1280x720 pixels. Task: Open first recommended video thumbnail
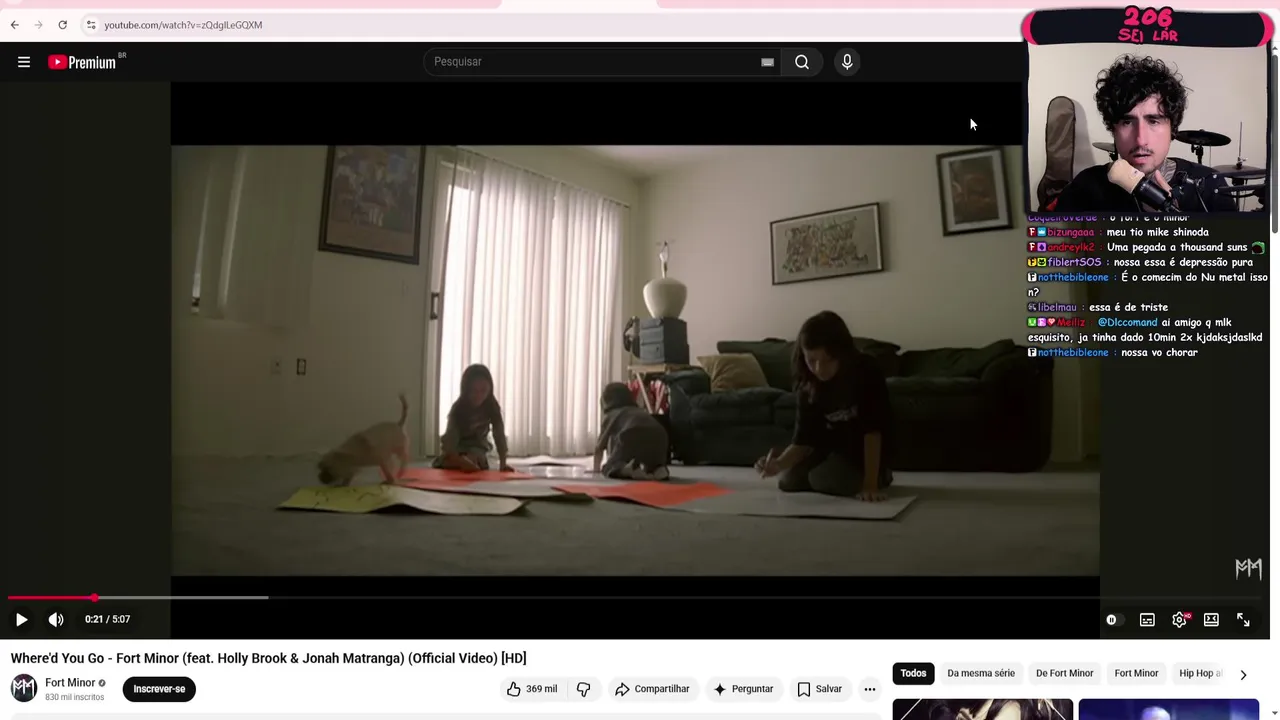click(982, 709)
